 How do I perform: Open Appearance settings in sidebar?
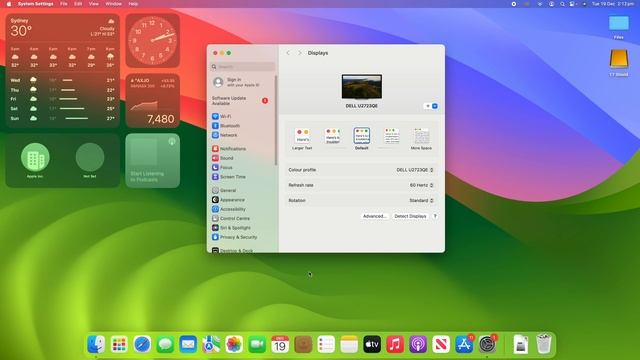click(x=228, y=200)
